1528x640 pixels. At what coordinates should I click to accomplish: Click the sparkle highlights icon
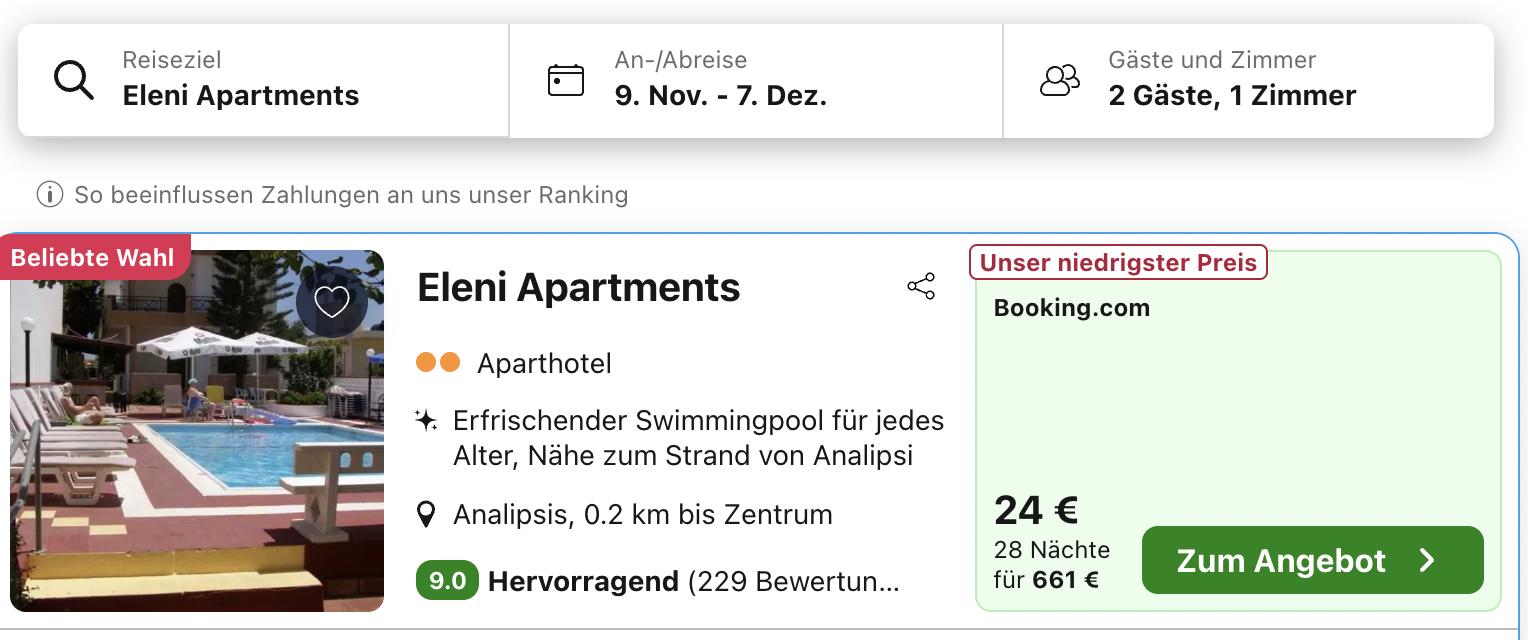426,421
